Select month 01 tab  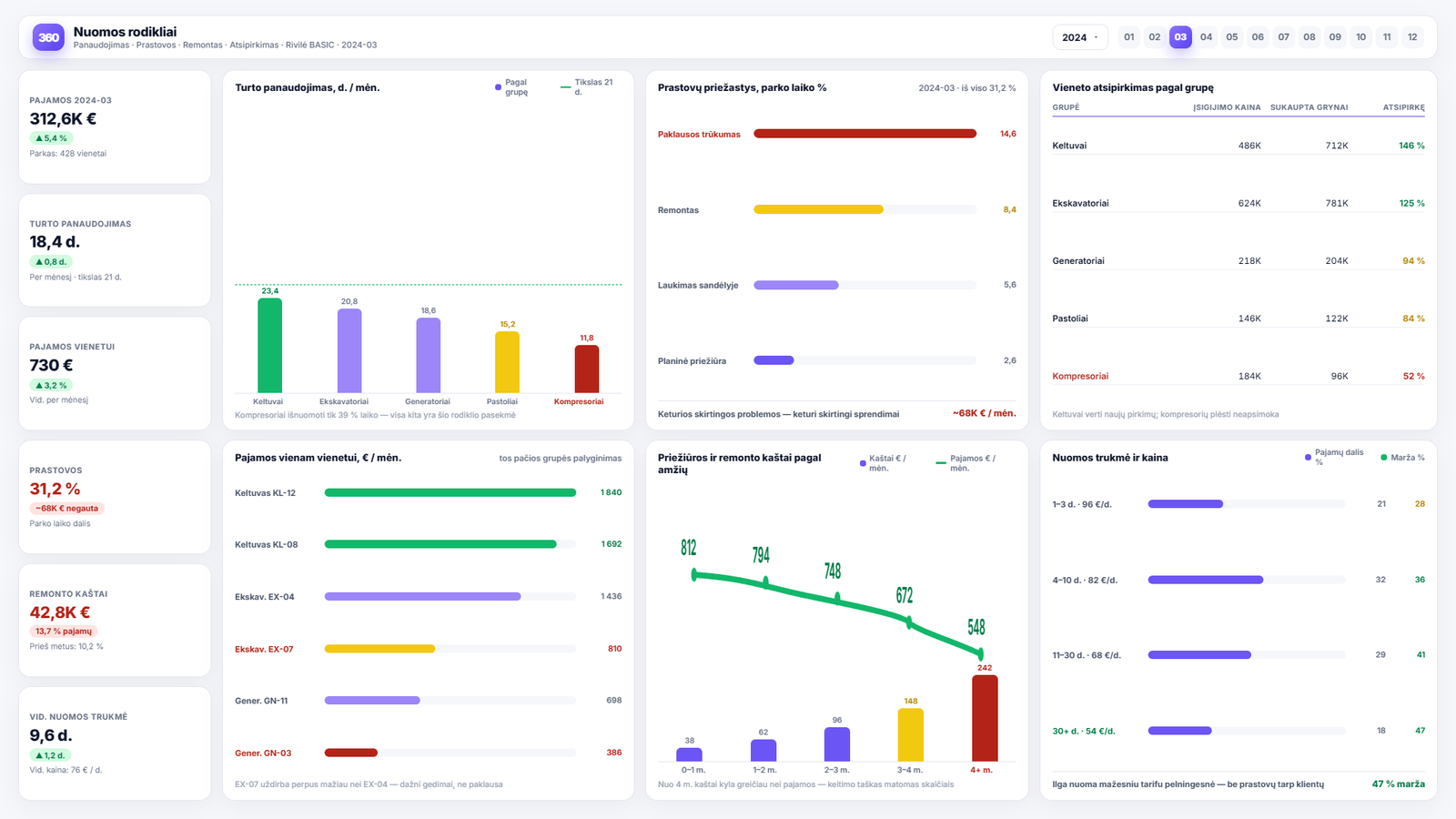[1129, 37]
